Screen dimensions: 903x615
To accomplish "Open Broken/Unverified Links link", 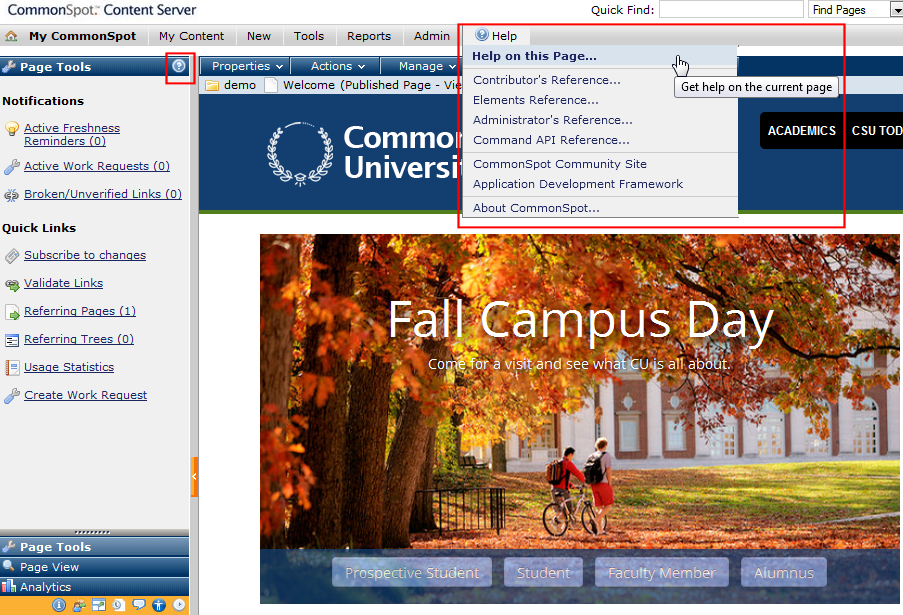I will (103, 194).
